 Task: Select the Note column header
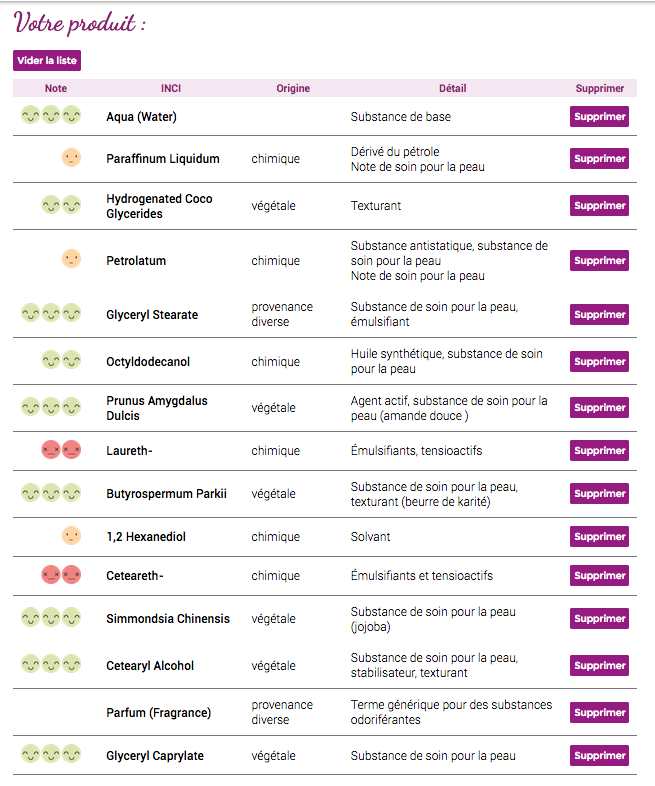pyautogui.click(x=56, y=88)
